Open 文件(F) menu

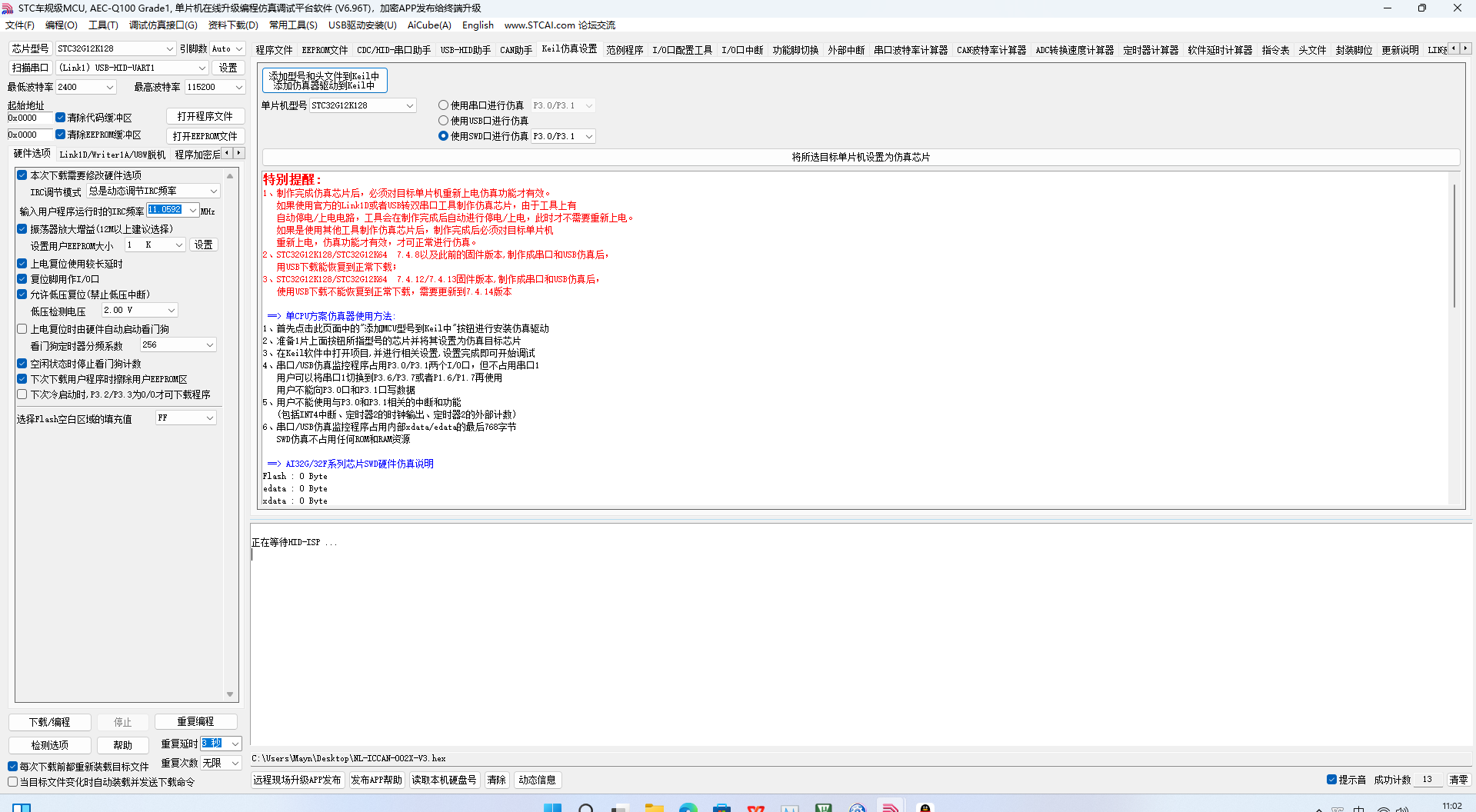coord(20,25)
